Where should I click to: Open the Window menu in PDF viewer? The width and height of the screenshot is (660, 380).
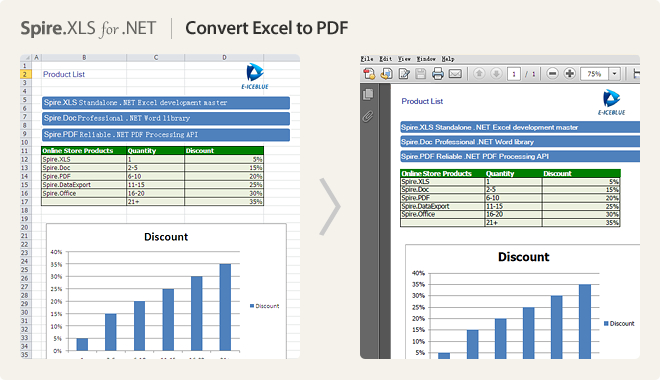[x=426, y=59]
